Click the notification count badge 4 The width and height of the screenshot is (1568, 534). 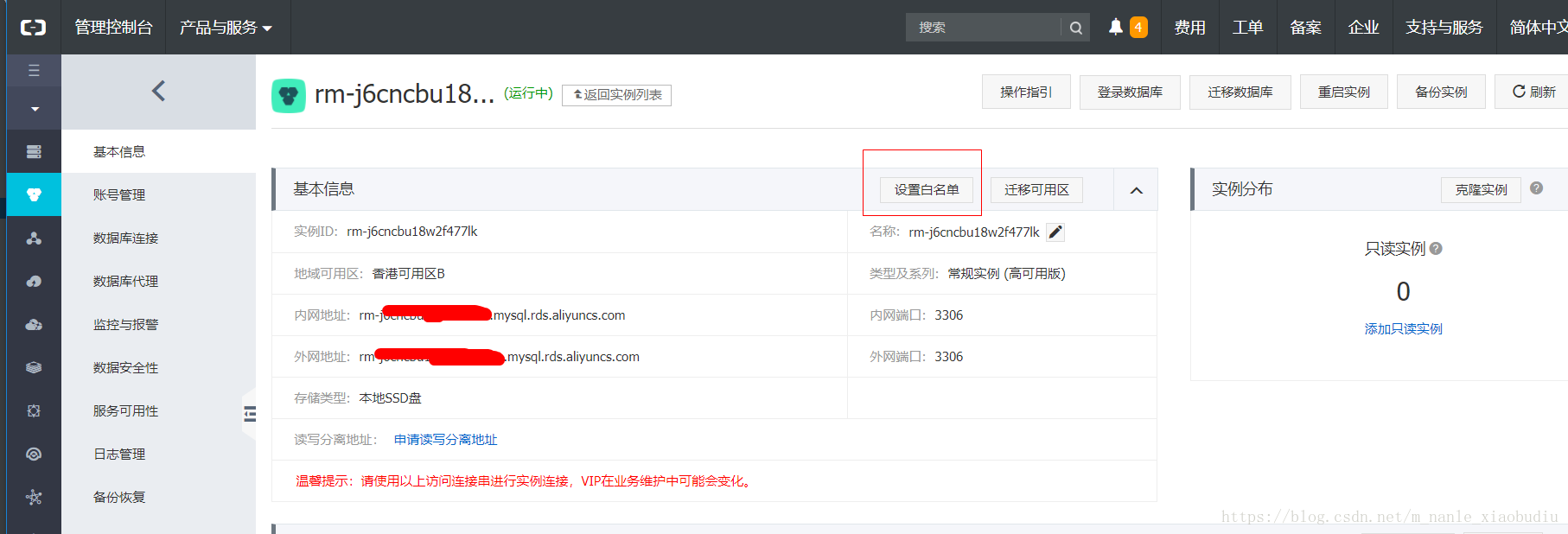(1138, 28)
